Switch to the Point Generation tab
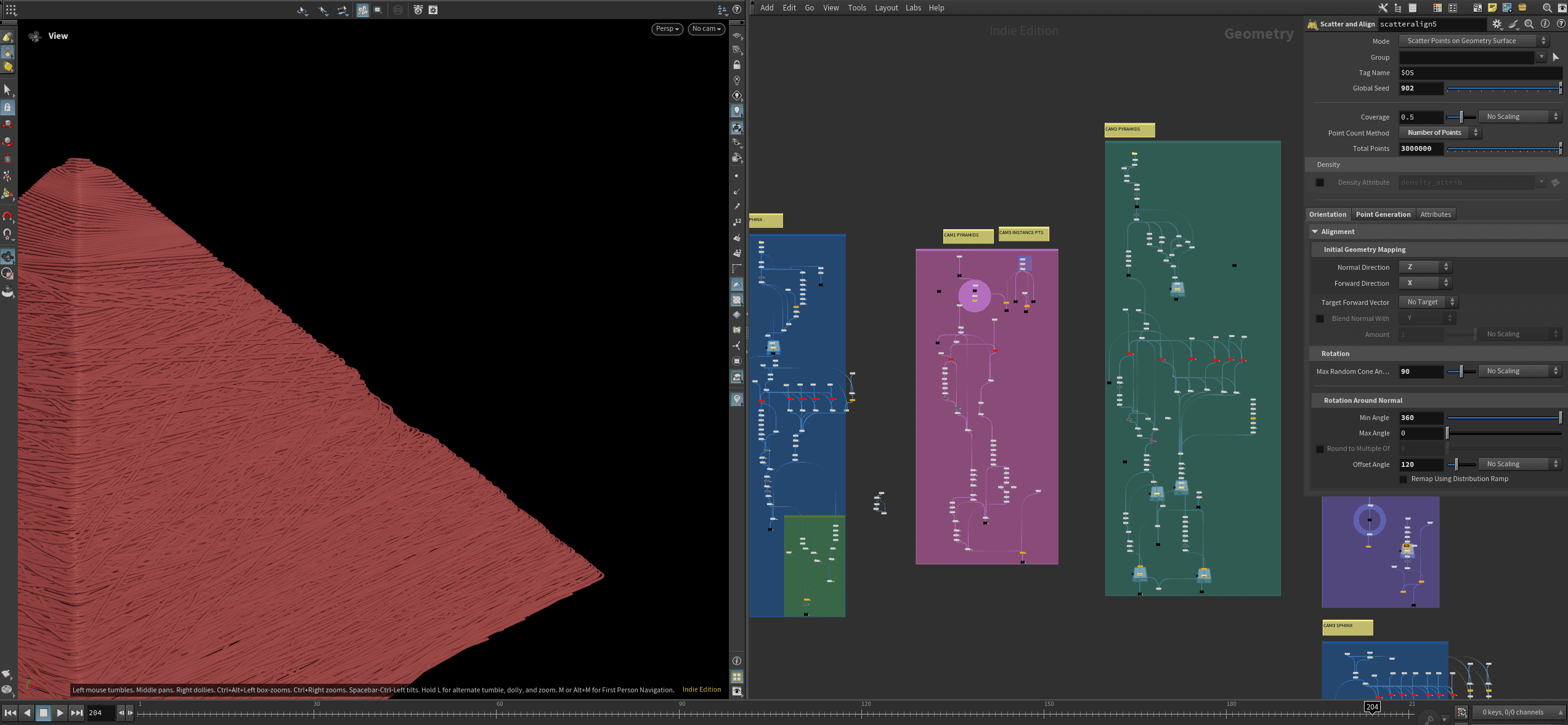 [x=1383, y=214]
